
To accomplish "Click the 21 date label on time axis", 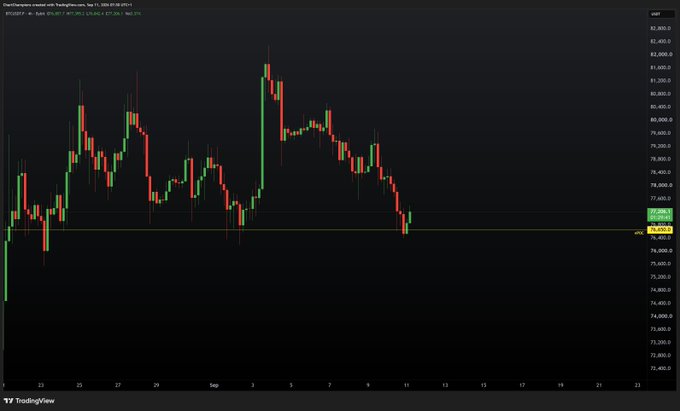I will click(x=599, y=385).
